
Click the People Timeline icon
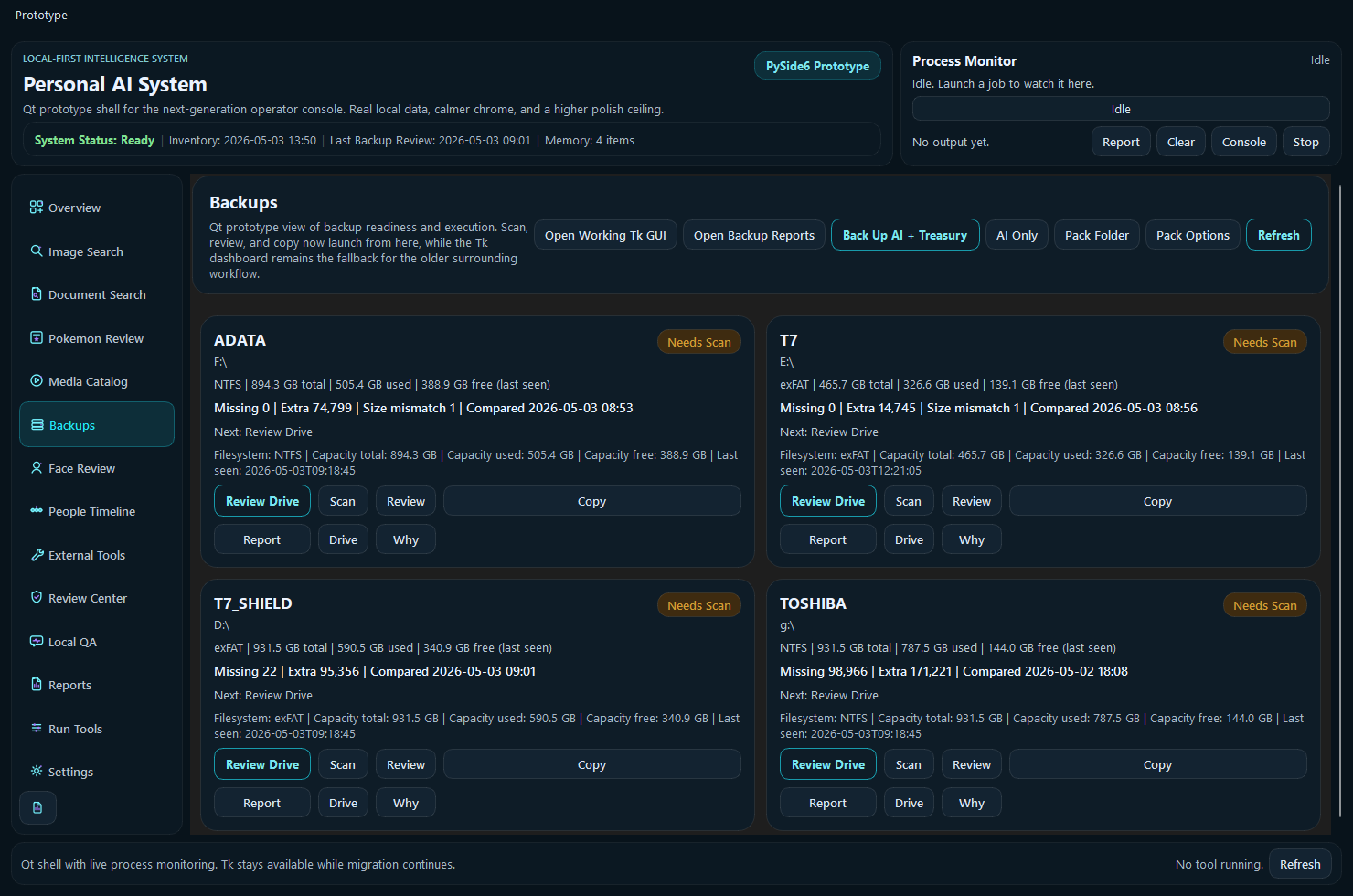pyautogui.click(x=37, y=511)
